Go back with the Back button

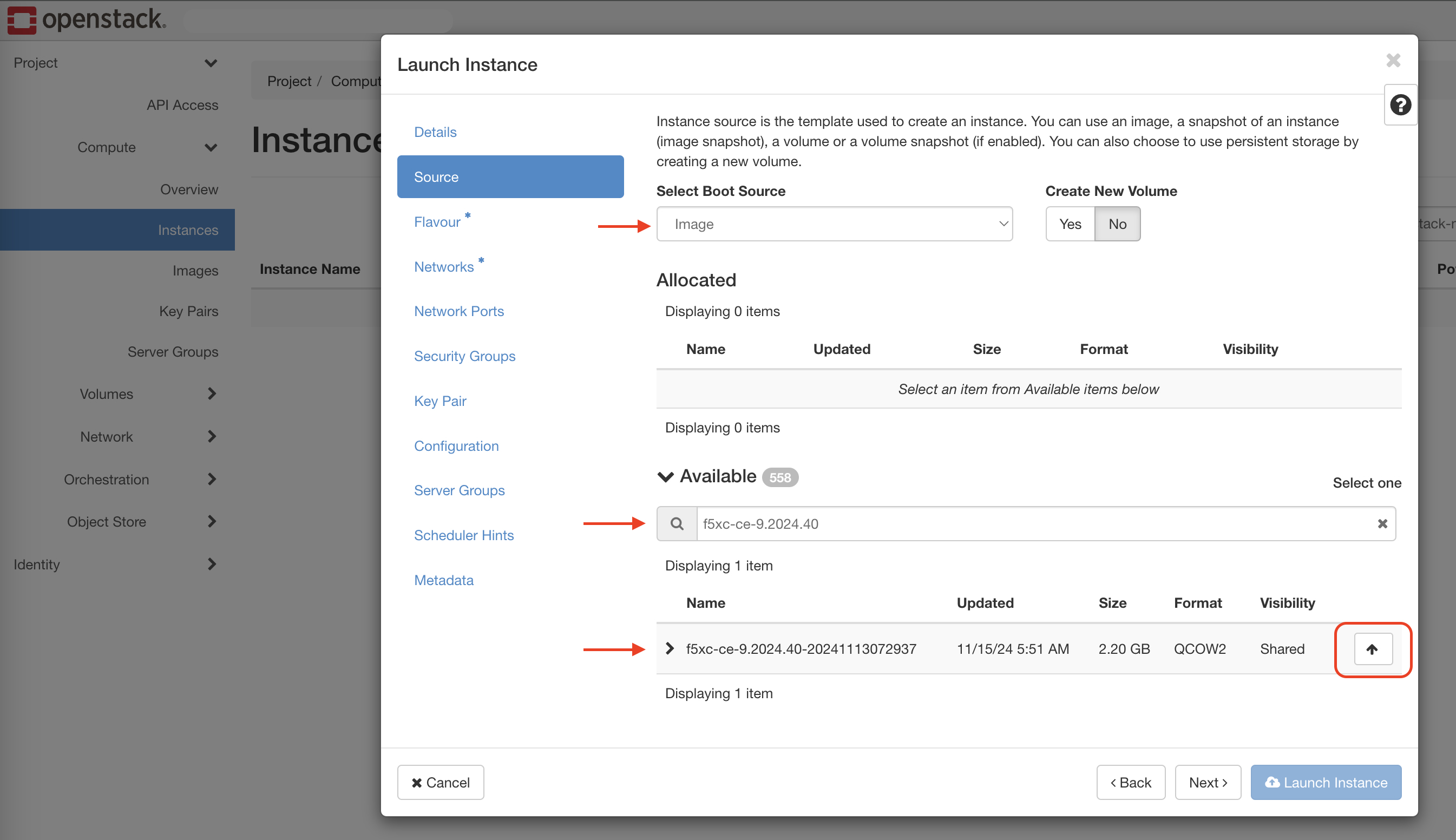point(1130,782)
